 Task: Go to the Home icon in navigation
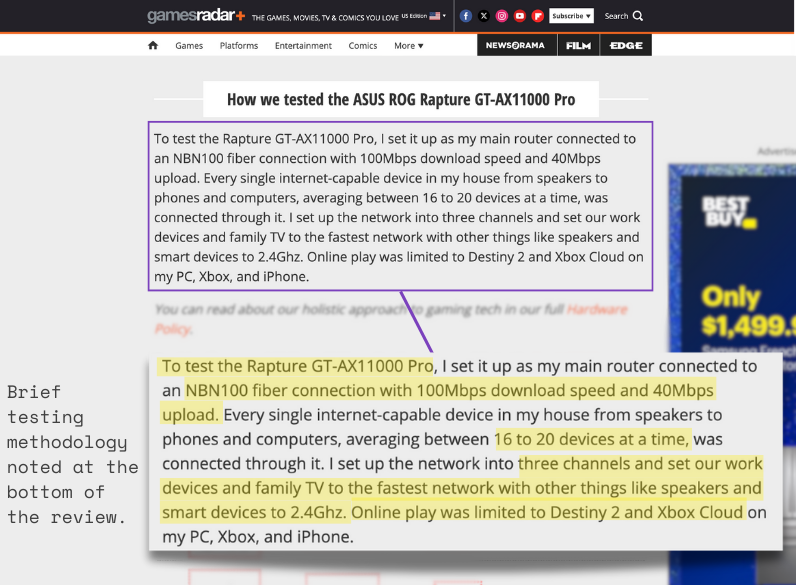153,45
